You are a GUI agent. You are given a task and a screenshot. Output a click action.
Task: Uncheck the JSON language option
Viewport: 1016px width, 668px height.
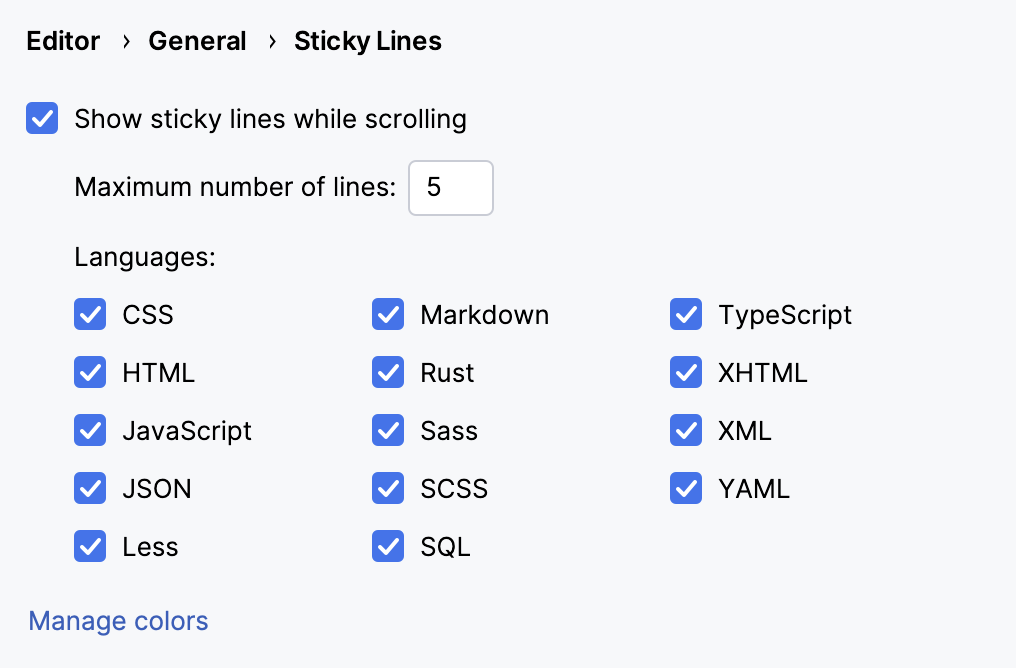[x=90, y=489]
